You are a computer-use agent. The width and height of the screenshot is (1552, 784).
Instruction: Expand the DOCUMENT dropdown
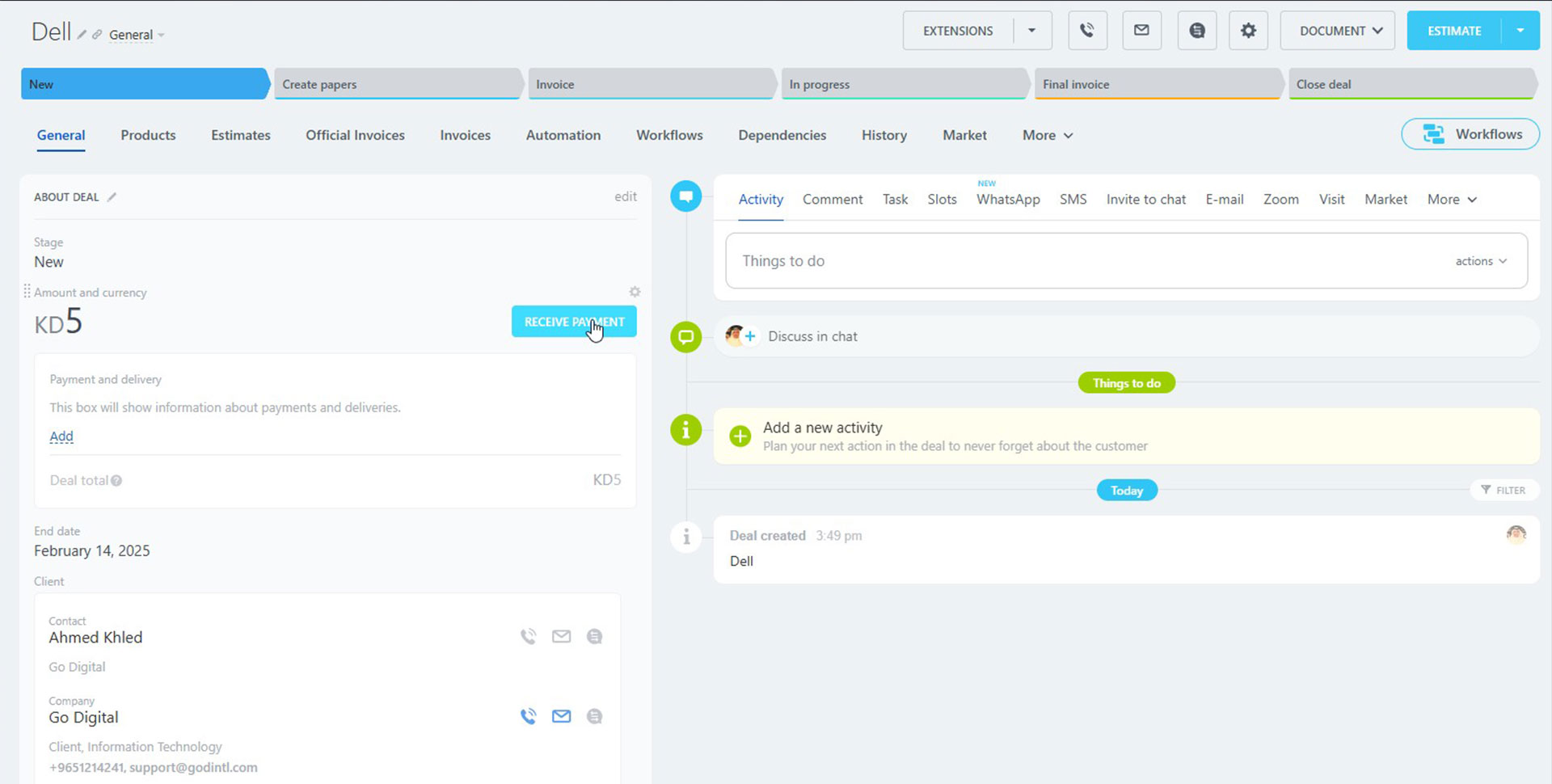pos(1339,31)
